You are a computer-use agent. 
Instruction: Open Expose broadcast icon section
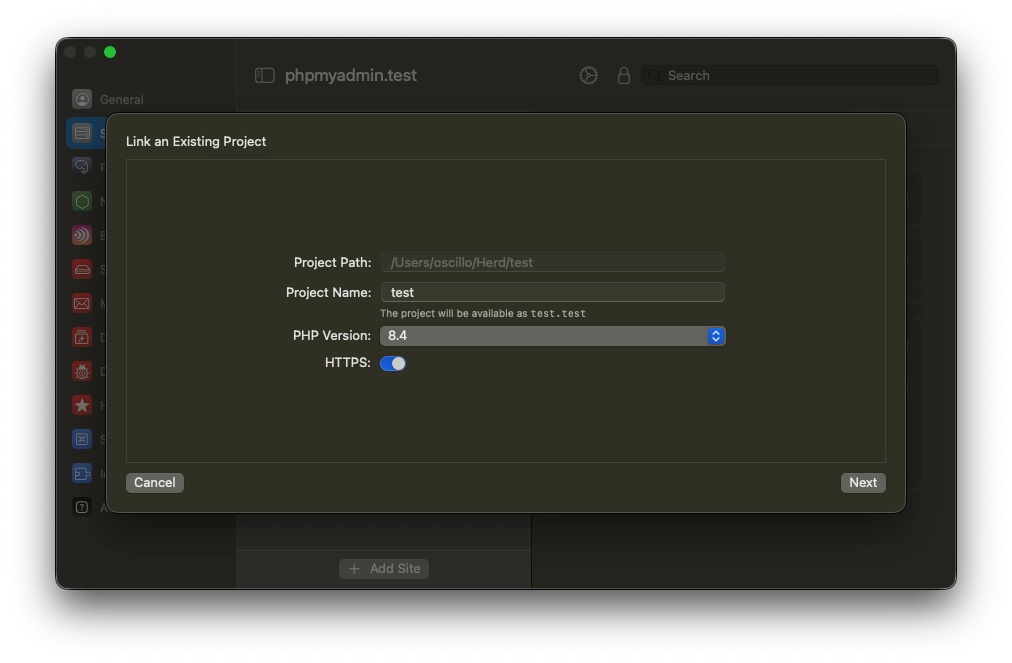(x=82, y=235)
